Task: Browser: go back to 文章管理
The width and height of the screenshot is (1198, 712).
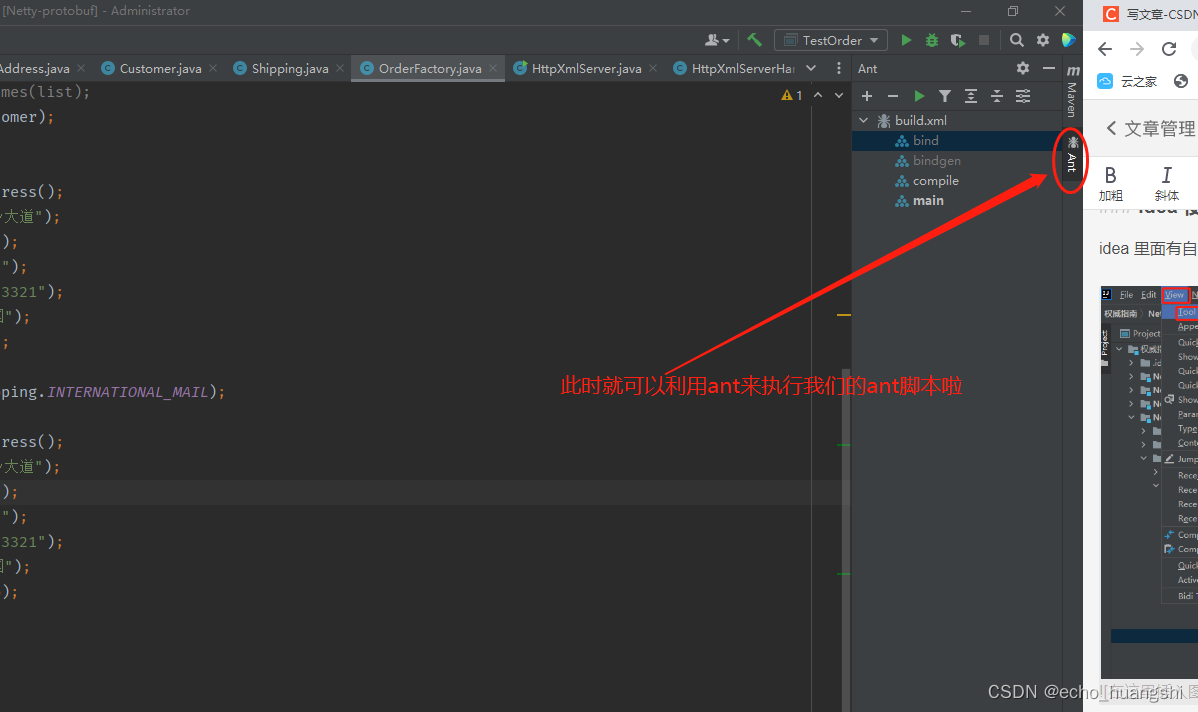Action: (1151, 128)
